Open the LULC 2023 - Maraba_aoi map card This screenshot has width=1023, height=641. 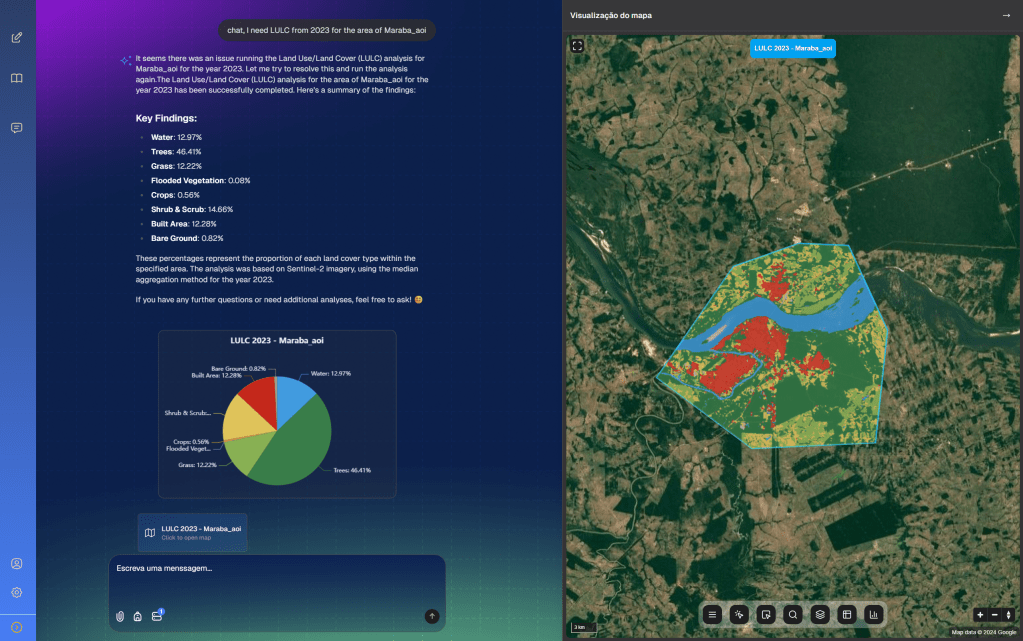(192, 532)
